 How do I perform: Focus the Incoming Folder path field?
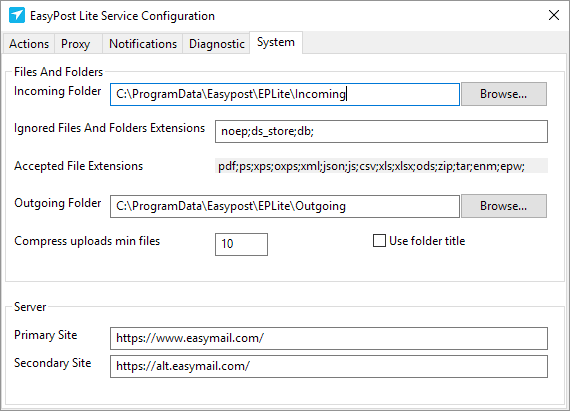pyautogui.click(x=285, y=94)
